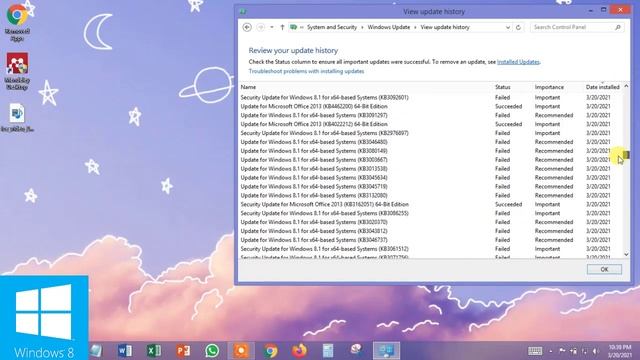This screenshot has height=360, width=640.
Task: Open Google Chrome from the taskbar
Action: pyautogui.click(x=270, y=351)
